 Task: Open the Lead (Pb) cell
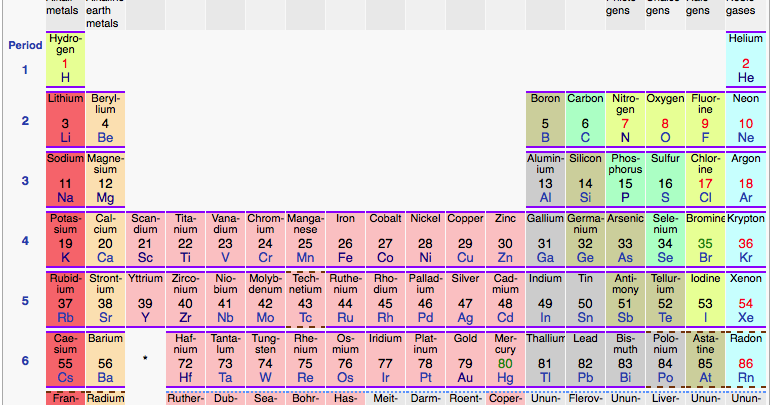tap(585, 359)
